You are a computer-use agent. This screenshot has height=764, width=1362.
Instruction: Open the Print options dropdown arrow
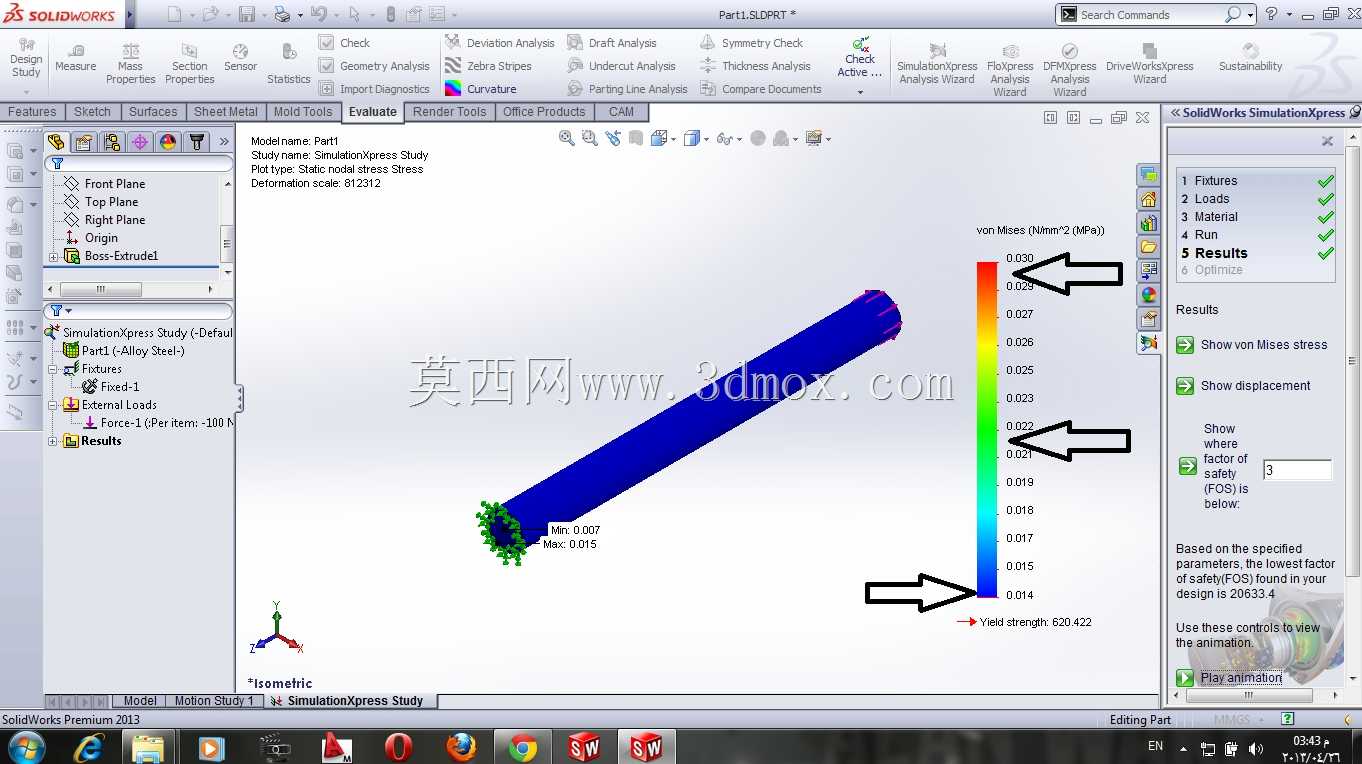pyautogui.click(x=299, y=15)
